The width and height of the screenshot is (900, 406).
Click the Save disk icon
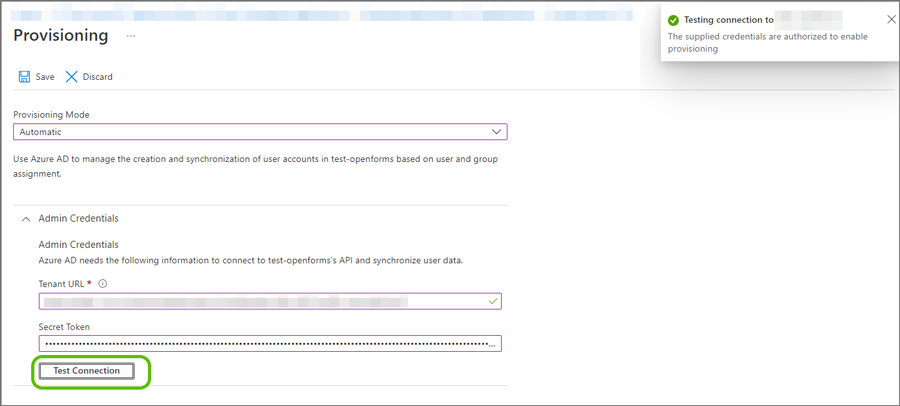tap(24, 77)
